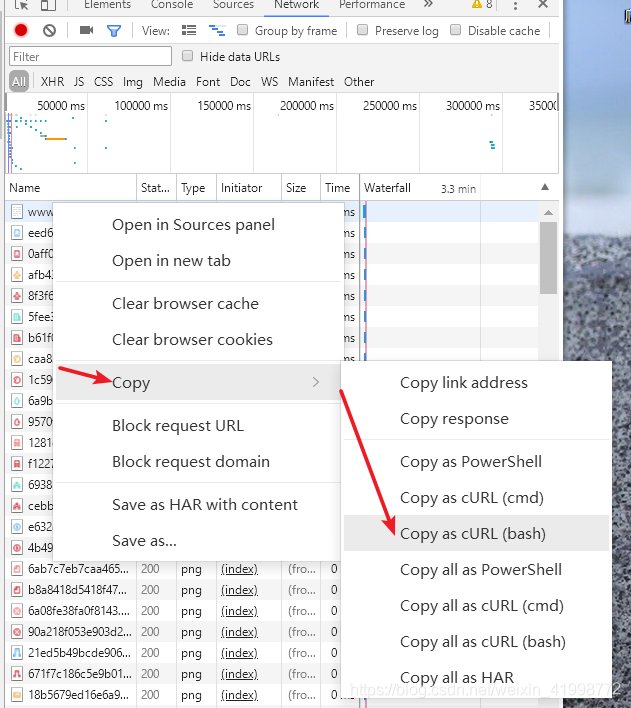The height and width of the screenshot is (708, 631).
Task: Select Block request URL
Action: click(x=199, y=425)
